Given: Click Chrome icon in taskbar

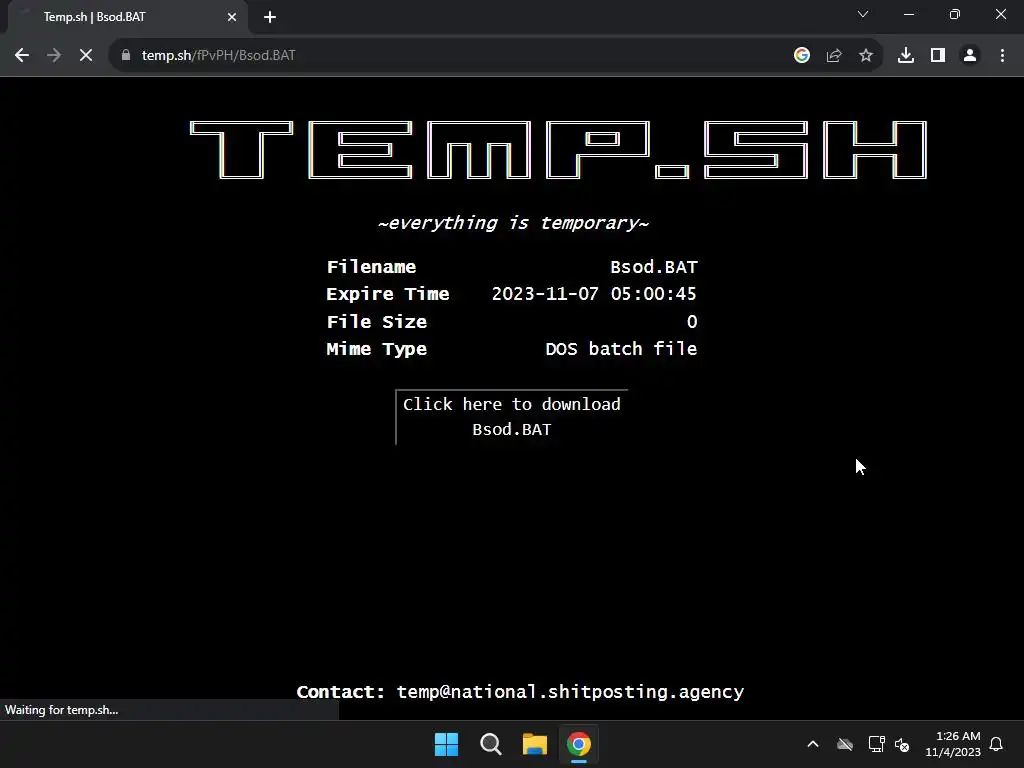Looking at the screenshot, I should pyautogui.click(x=579, y=744).
